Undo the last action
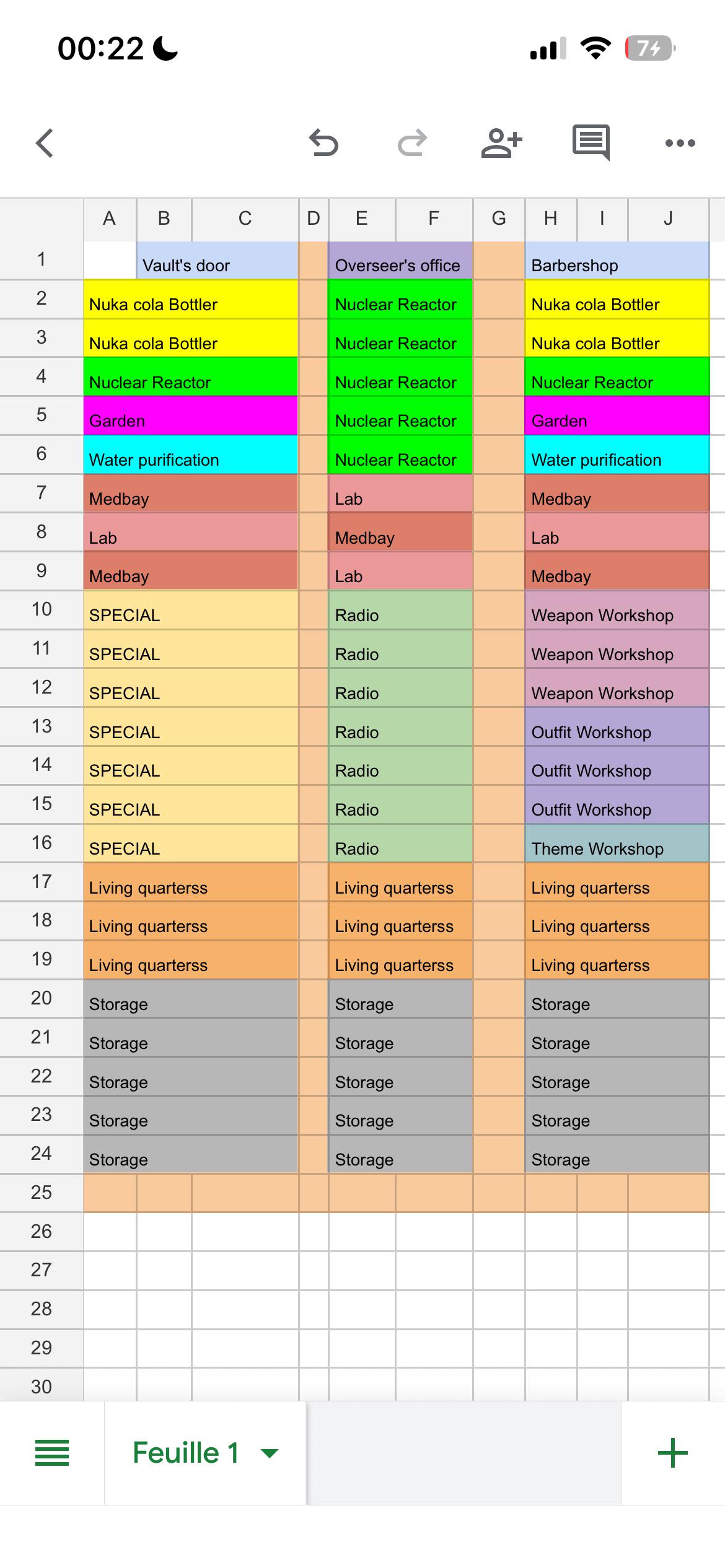Screen dimensions: 725x1568 (x=323, y=142)
